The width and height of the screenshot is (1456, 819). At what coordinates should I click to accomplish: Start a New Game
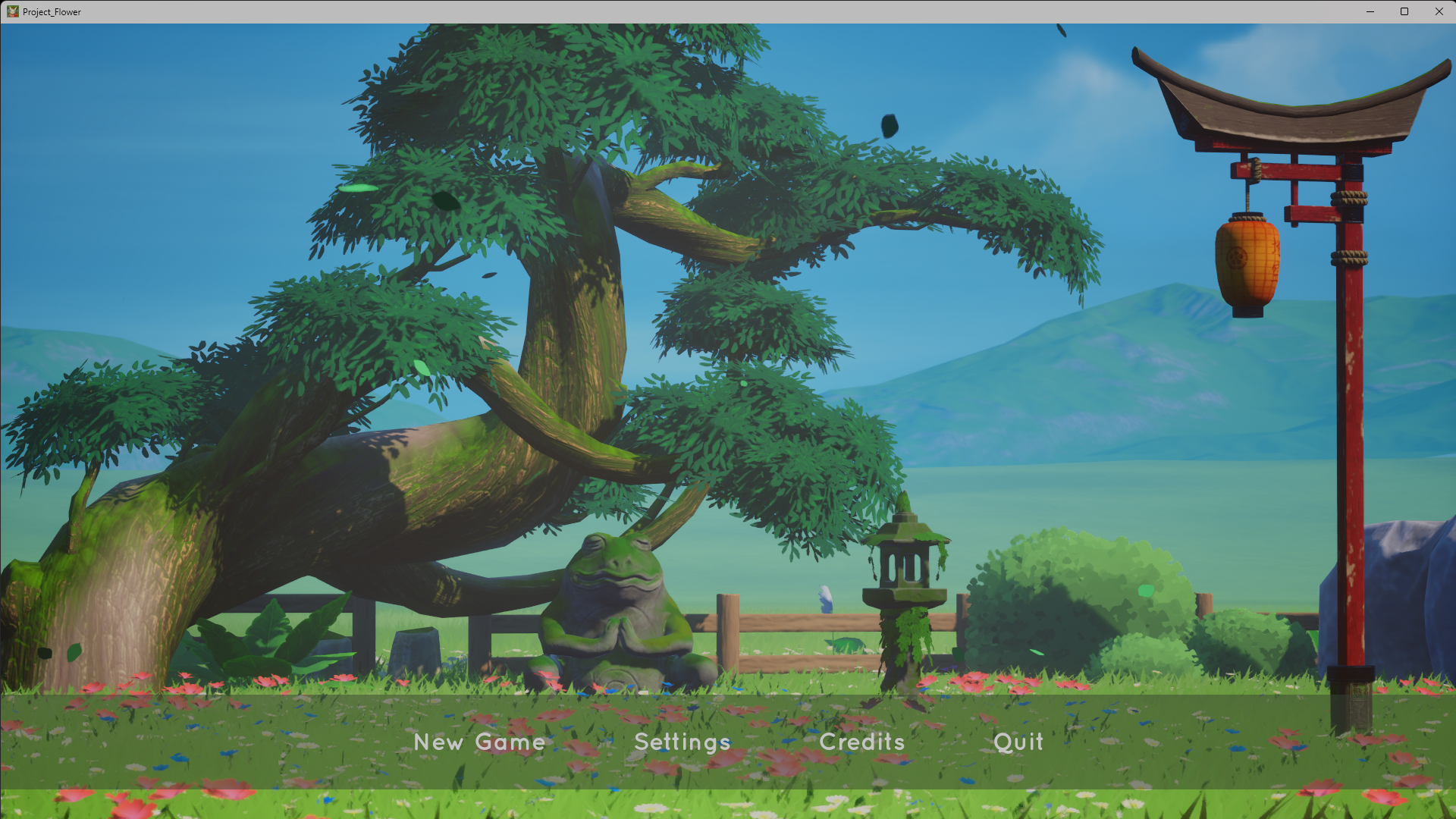coord(479,742)
